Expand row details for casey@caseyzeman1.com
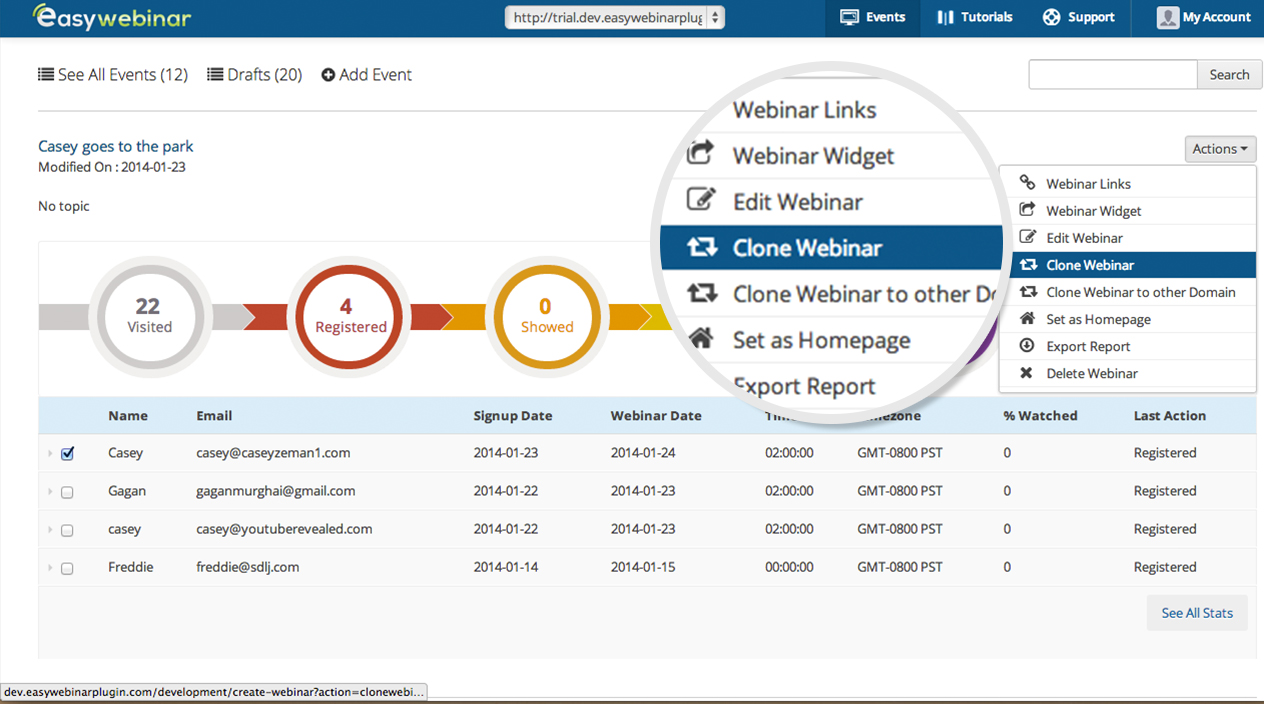 tap(50, 454)
